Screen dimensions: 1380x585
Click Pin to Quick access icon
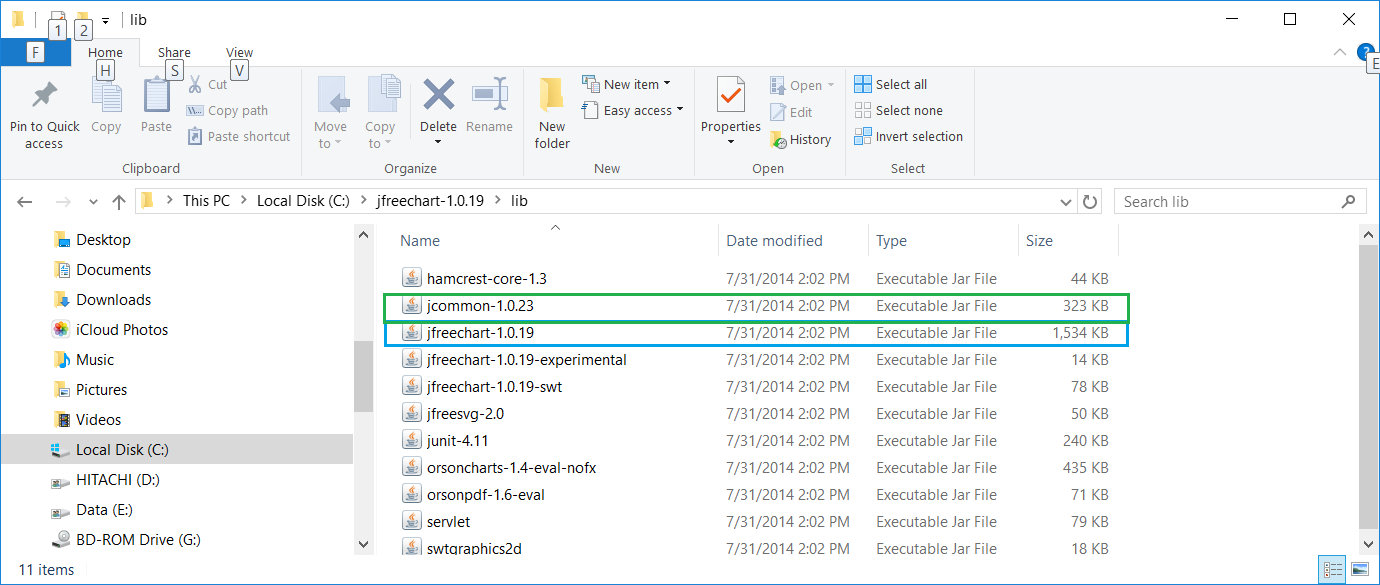[x=44, y=96]
